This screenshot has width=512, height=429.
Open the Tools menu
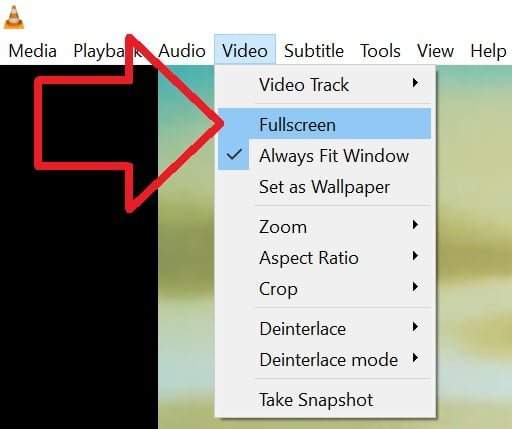(x=380, y=51)
